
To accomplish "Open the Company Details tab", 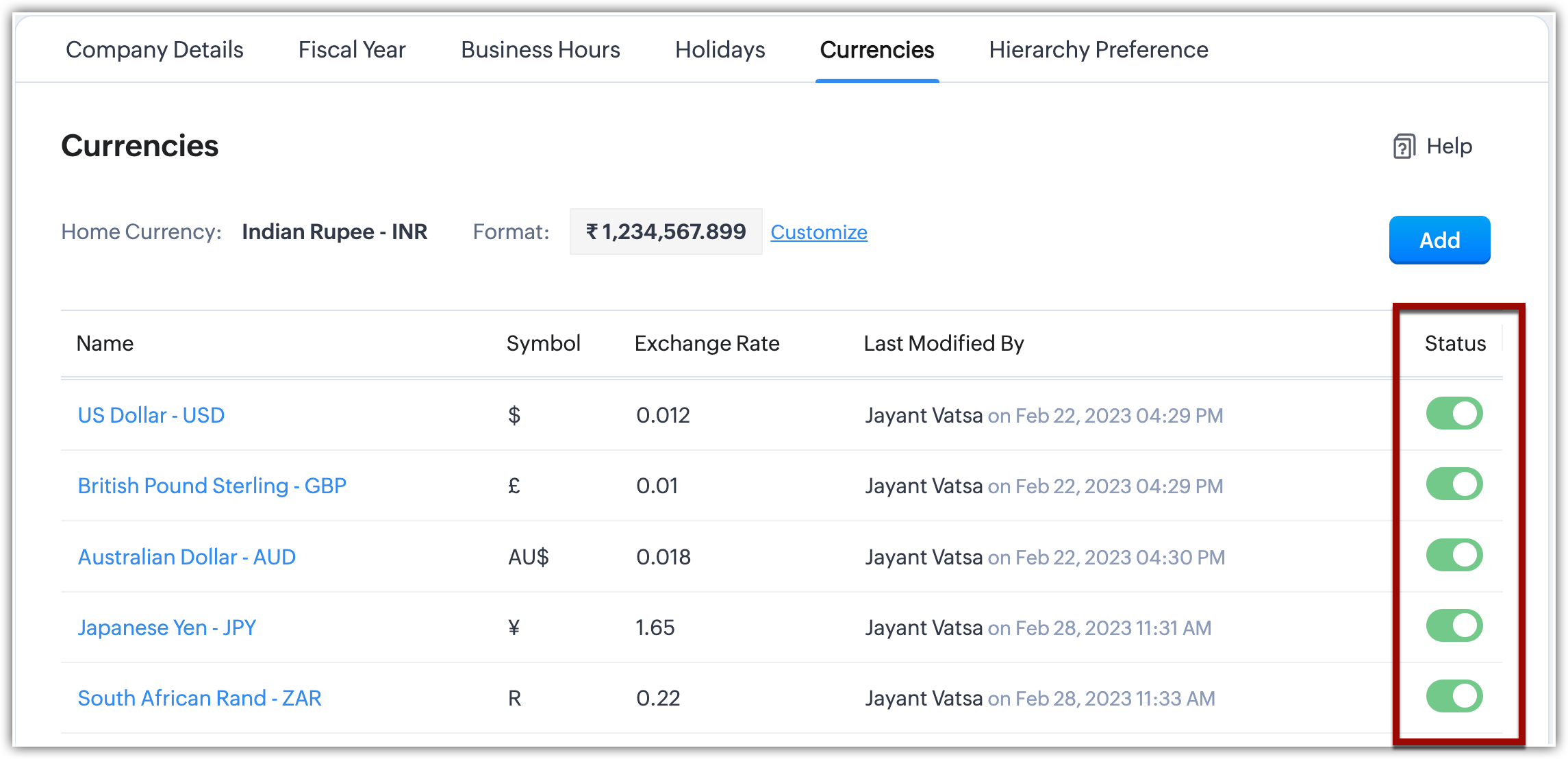I will [x=155, y=50].
